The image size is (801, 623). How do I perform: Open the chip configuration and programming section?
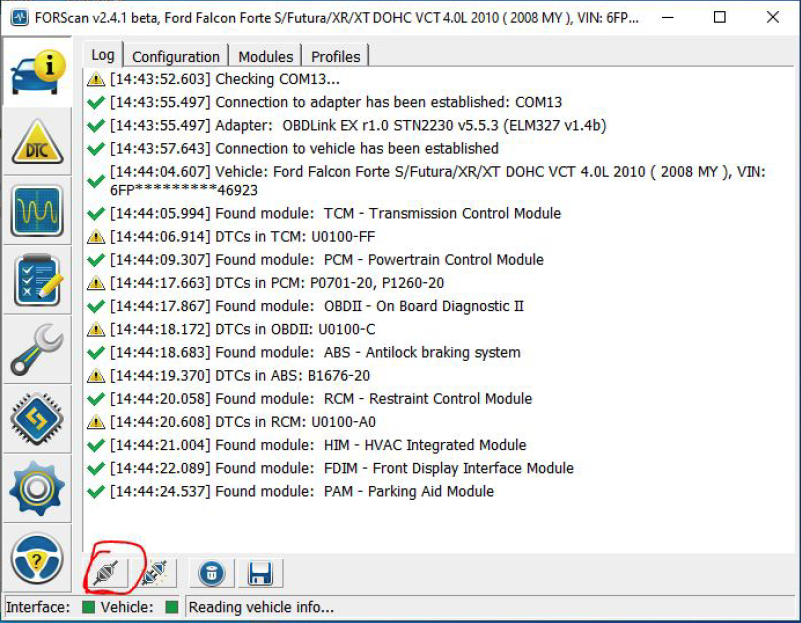tap(38, 419)
